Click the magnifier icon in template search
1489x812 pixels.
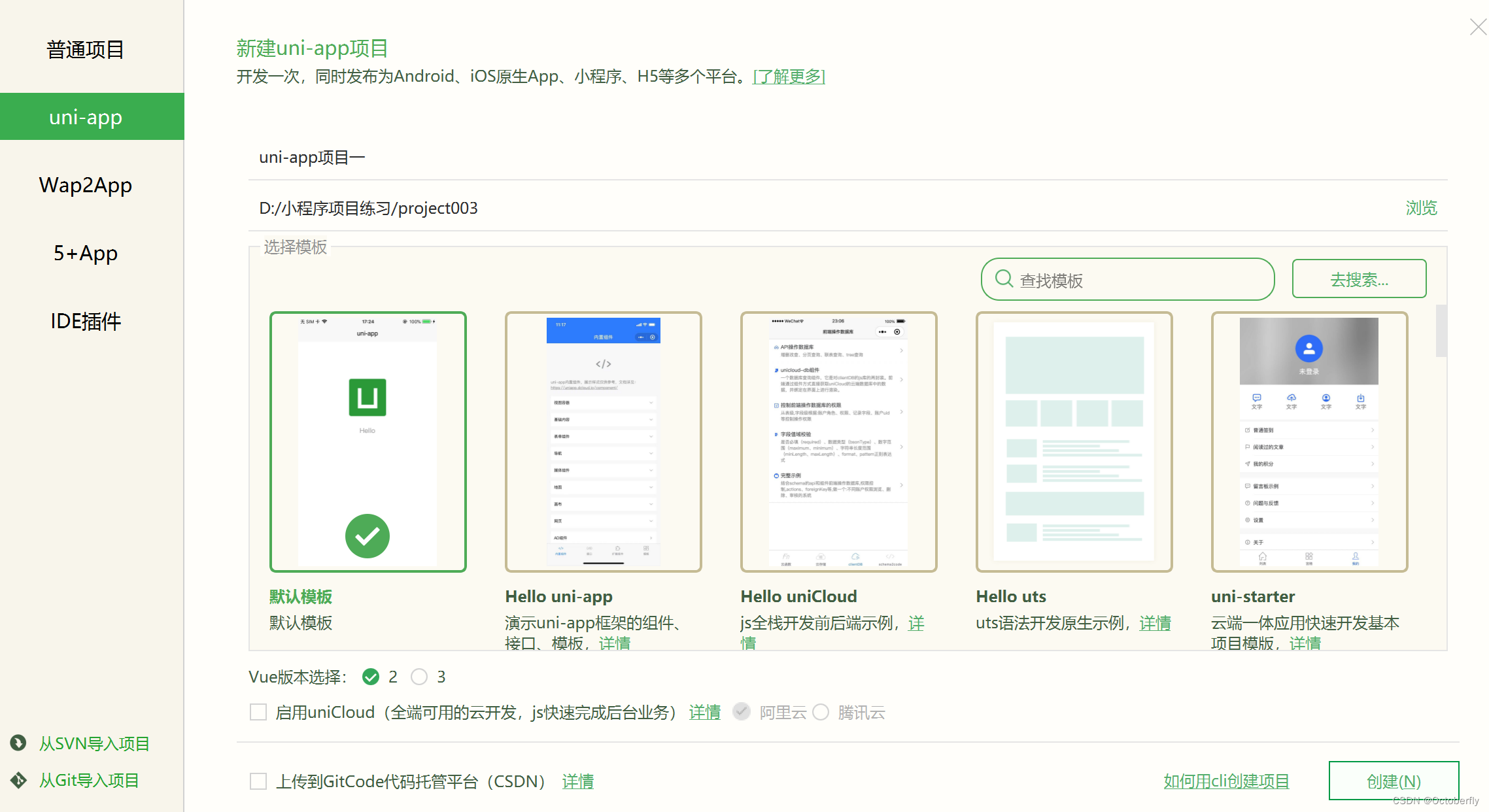coord(1003,279)
